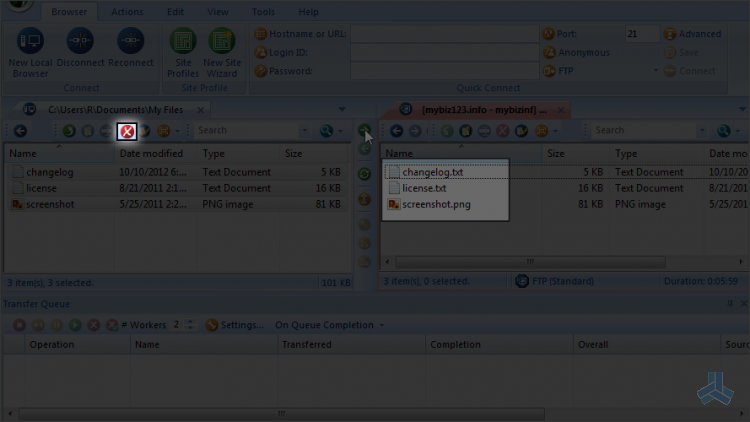Launch the New Site Wizard
750x422 pixels.
(x=222, y=53)
